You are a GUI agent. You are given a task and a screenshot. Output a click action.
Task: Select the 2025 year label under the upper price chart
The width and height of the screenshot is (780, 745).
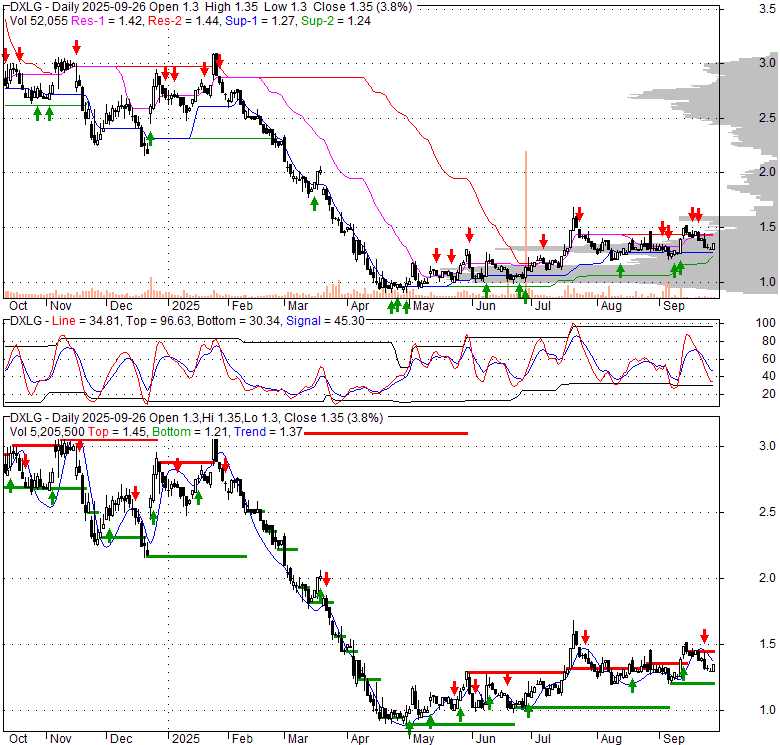pos(186,306)
